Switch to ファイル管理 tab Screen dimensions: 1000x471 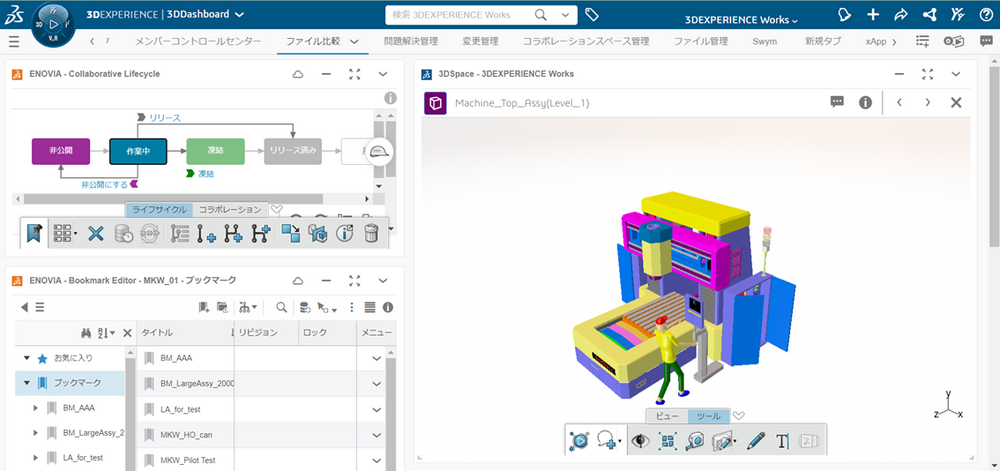[701, 41]
